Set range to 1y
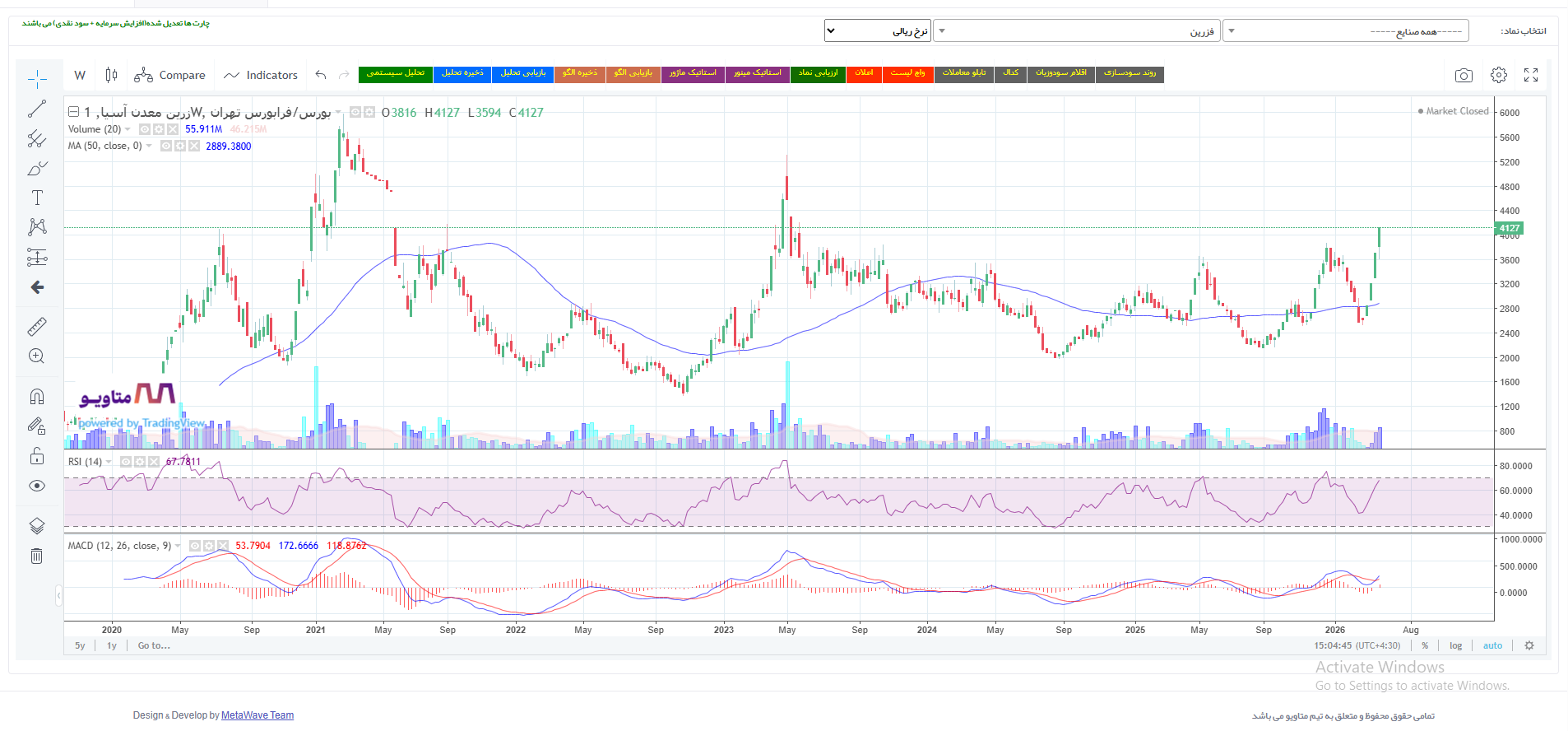The height and width of the screenshot is (731, 1568). 112,645
